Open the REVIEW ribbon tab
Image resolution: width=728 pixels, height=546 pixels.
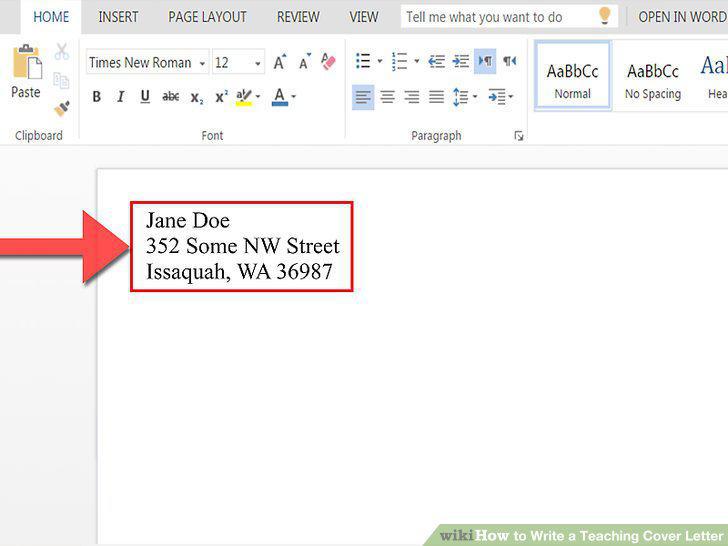click(298, 17)
